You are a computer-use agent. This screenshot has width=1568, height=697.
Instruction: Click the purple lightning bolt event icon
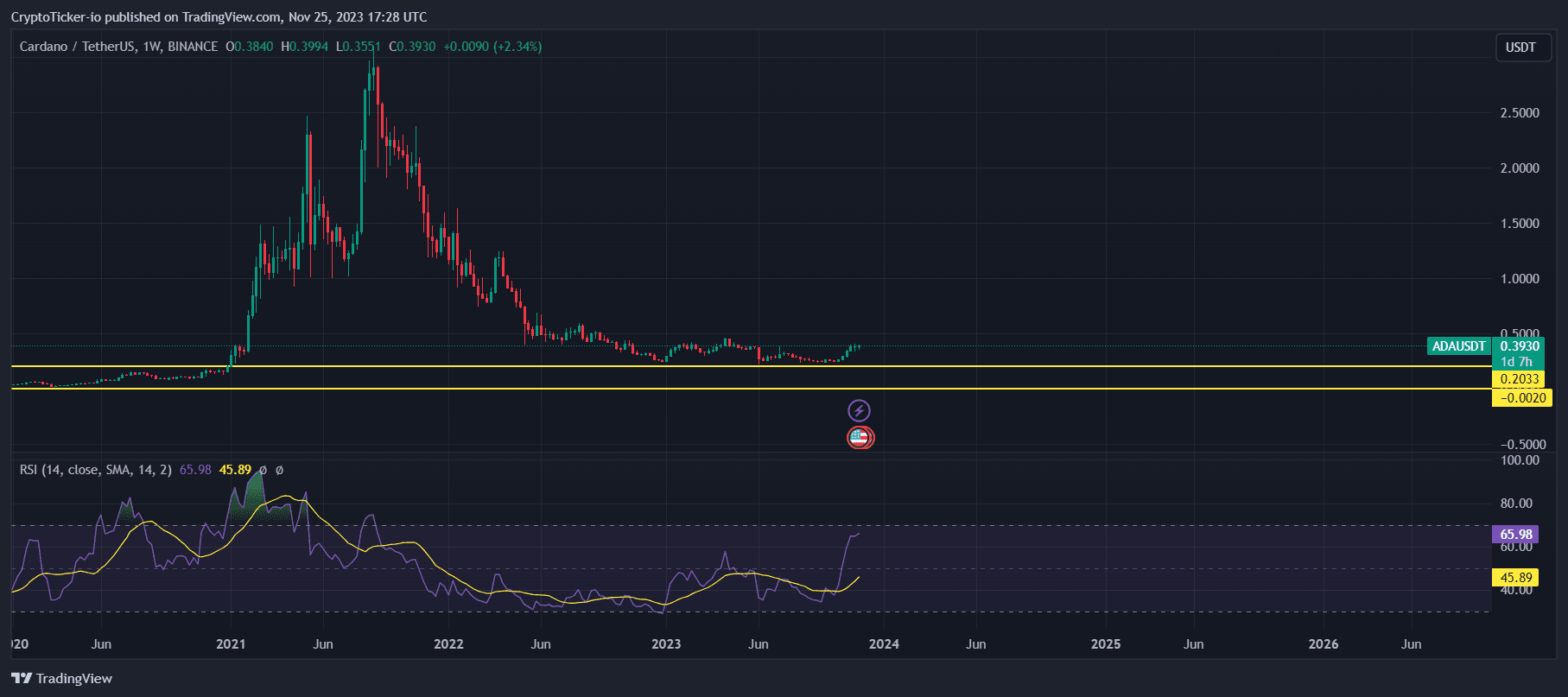click(x=859, y=411)
